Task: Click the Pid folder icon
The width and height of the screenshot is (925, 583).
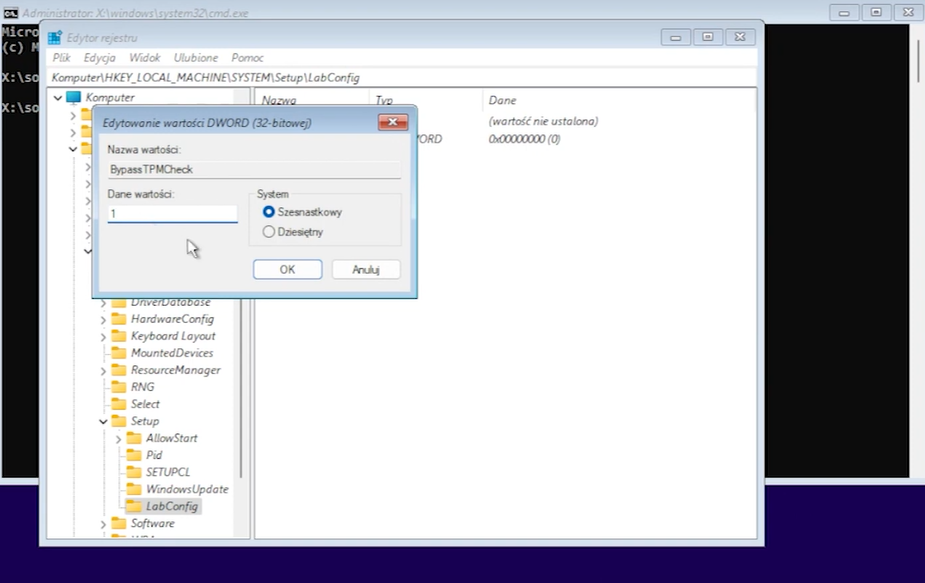Action: (x=135, y=455)
